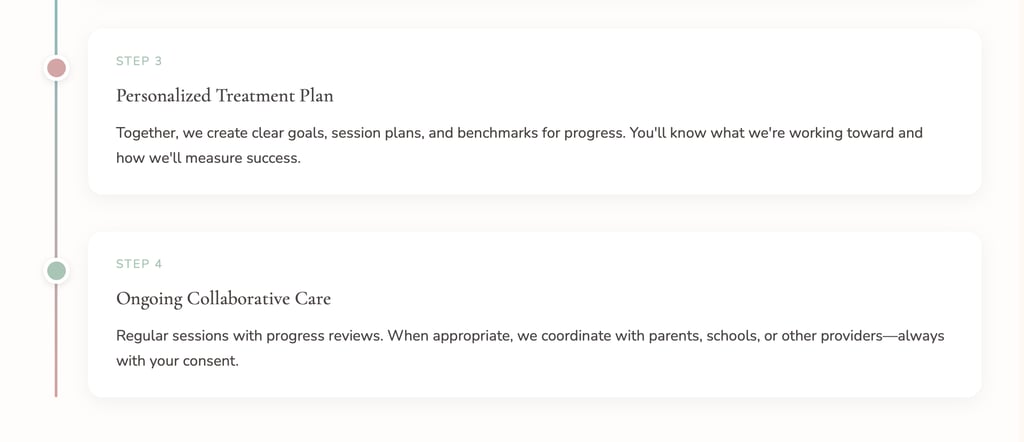1024x442 pixels.
Task: Click the STEP 4 label
Action: pyautogui.click(x=139, y=264)
